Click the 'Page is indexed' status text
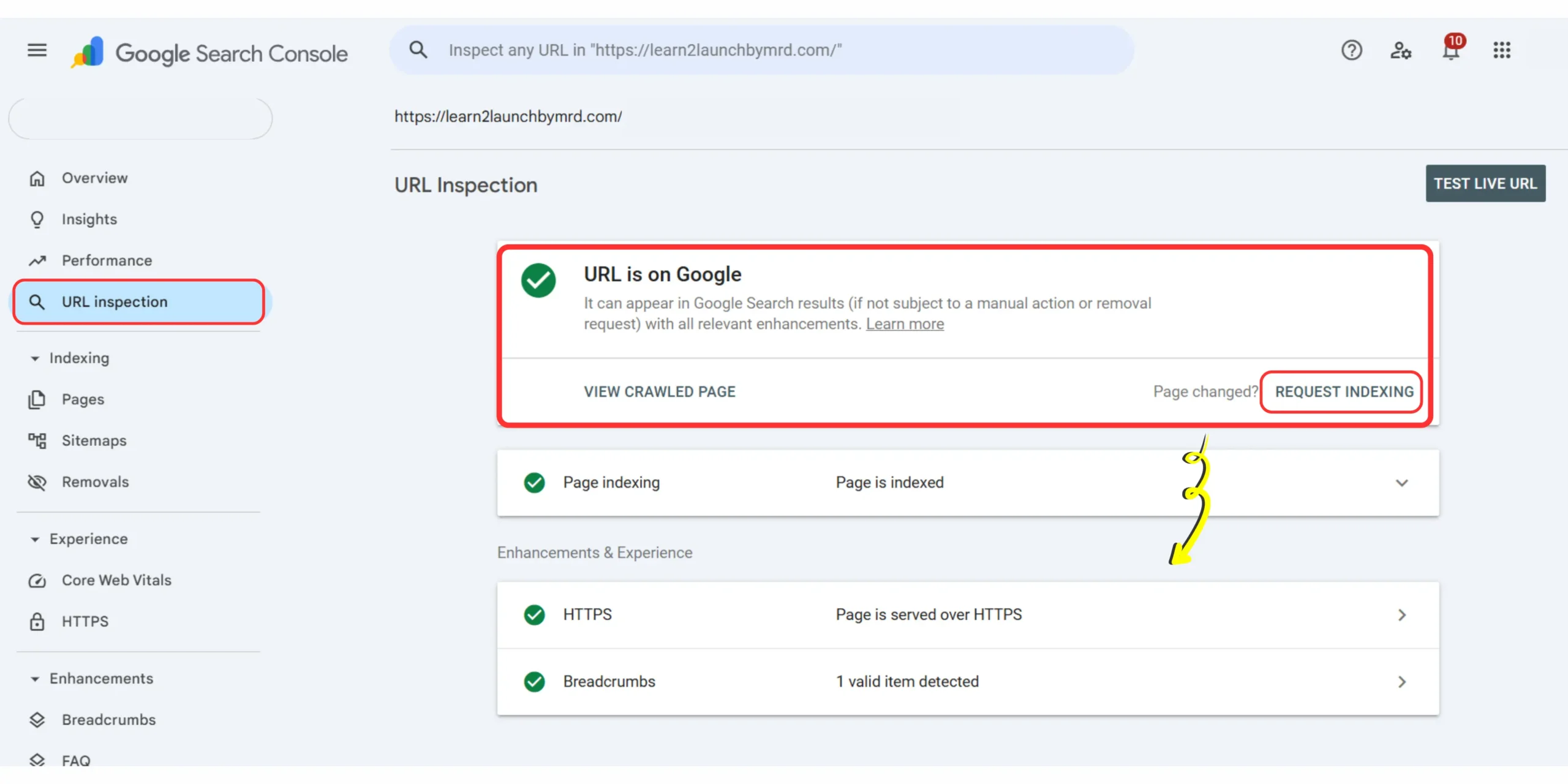This screenshot has height=784, width=1568. point(889,483)
